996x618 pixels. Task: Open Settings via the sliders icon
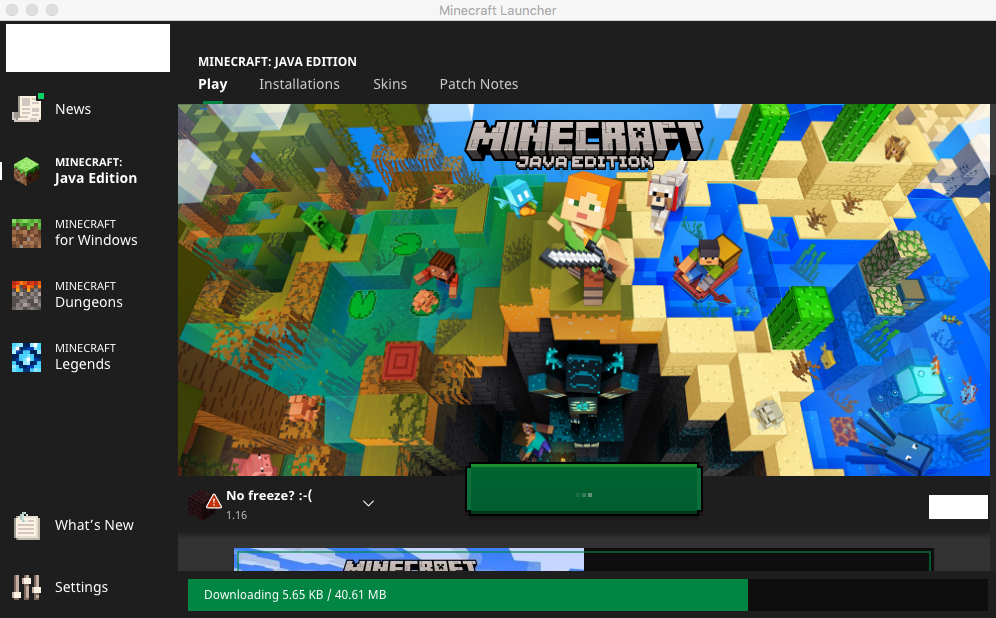(27, 587)
